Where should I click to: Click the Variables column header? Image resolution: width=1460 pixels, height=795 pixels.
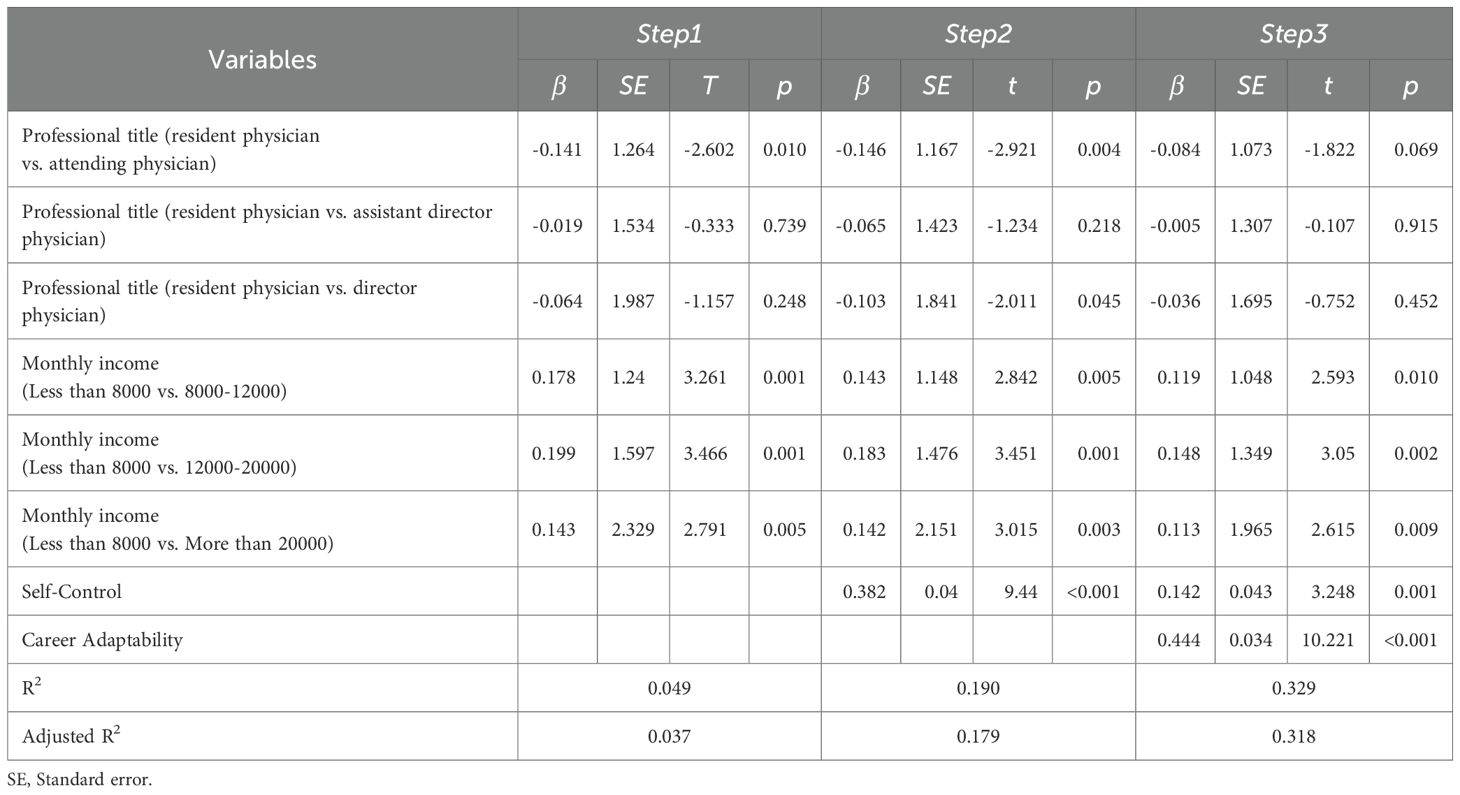[262, 59]
